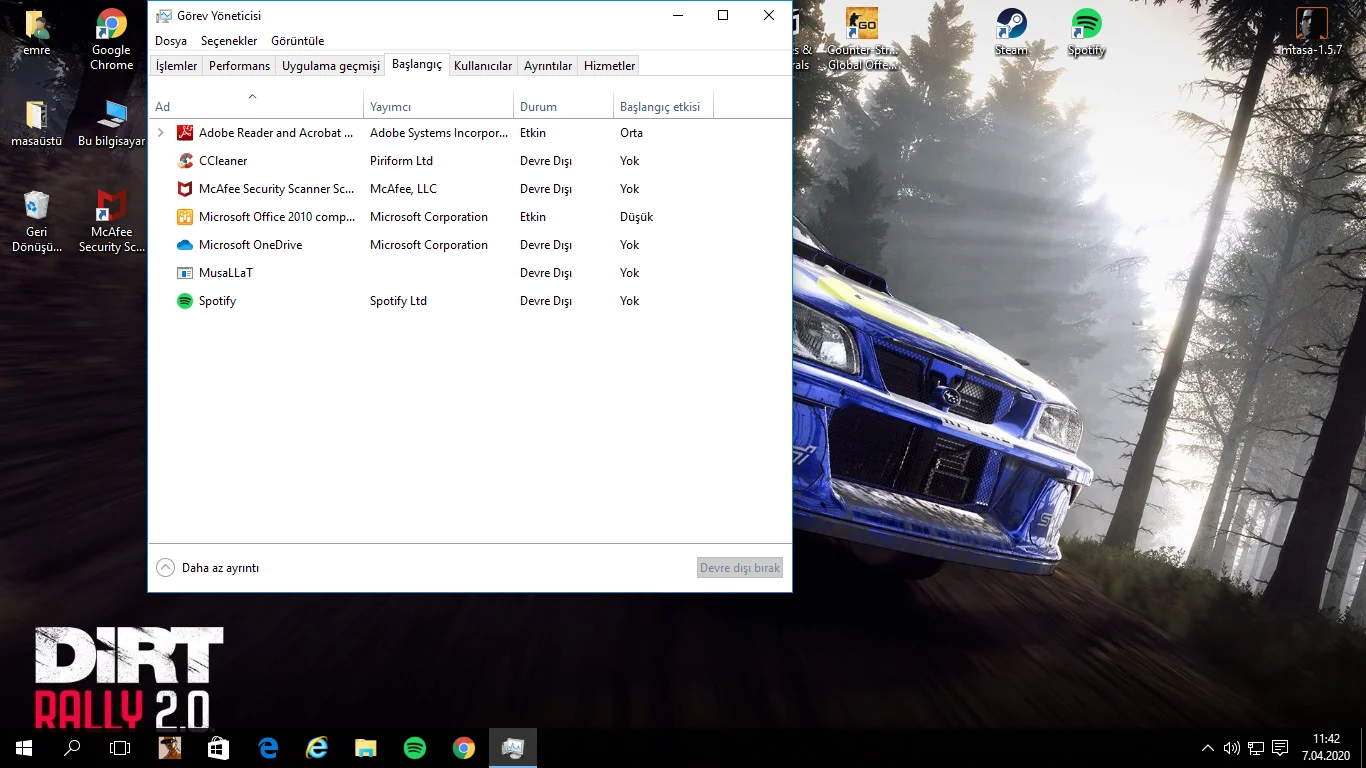This screenshot has width=1366, height=768.
Task: Click the Adobe Systems Incorporated publisher cell
Action: coord(439,133)
